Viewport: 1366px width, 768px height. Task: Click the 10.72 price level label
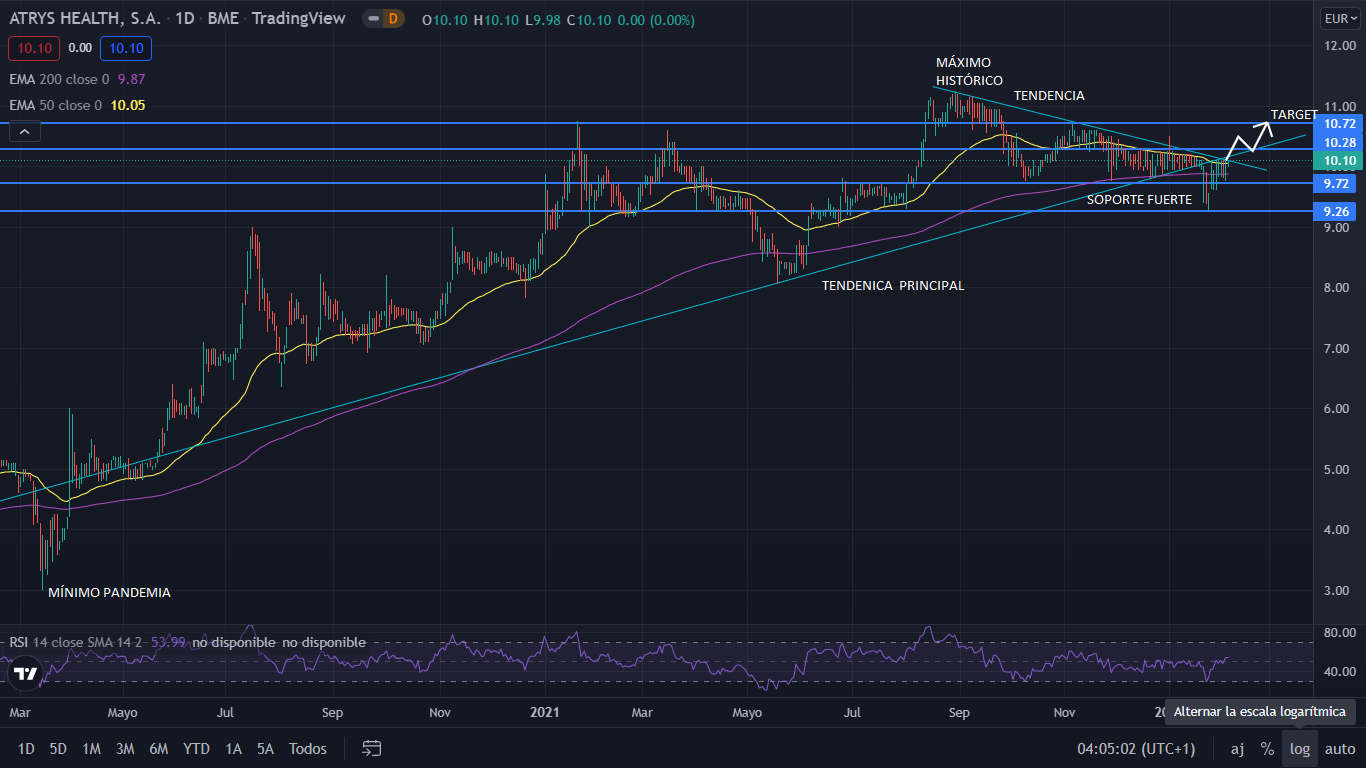[x=1339, y=123]
